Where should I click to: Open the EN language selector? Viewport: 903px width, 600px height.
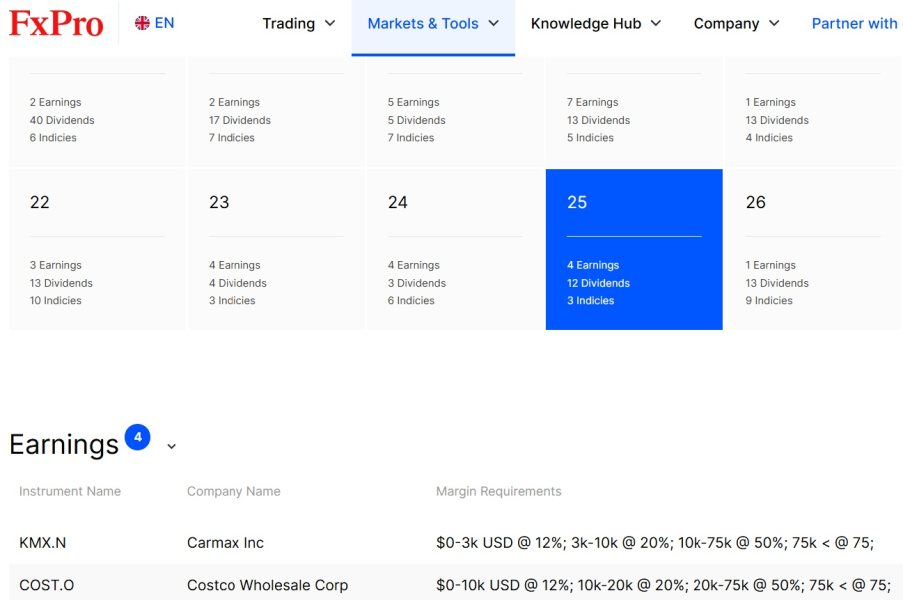click(164, 23)
